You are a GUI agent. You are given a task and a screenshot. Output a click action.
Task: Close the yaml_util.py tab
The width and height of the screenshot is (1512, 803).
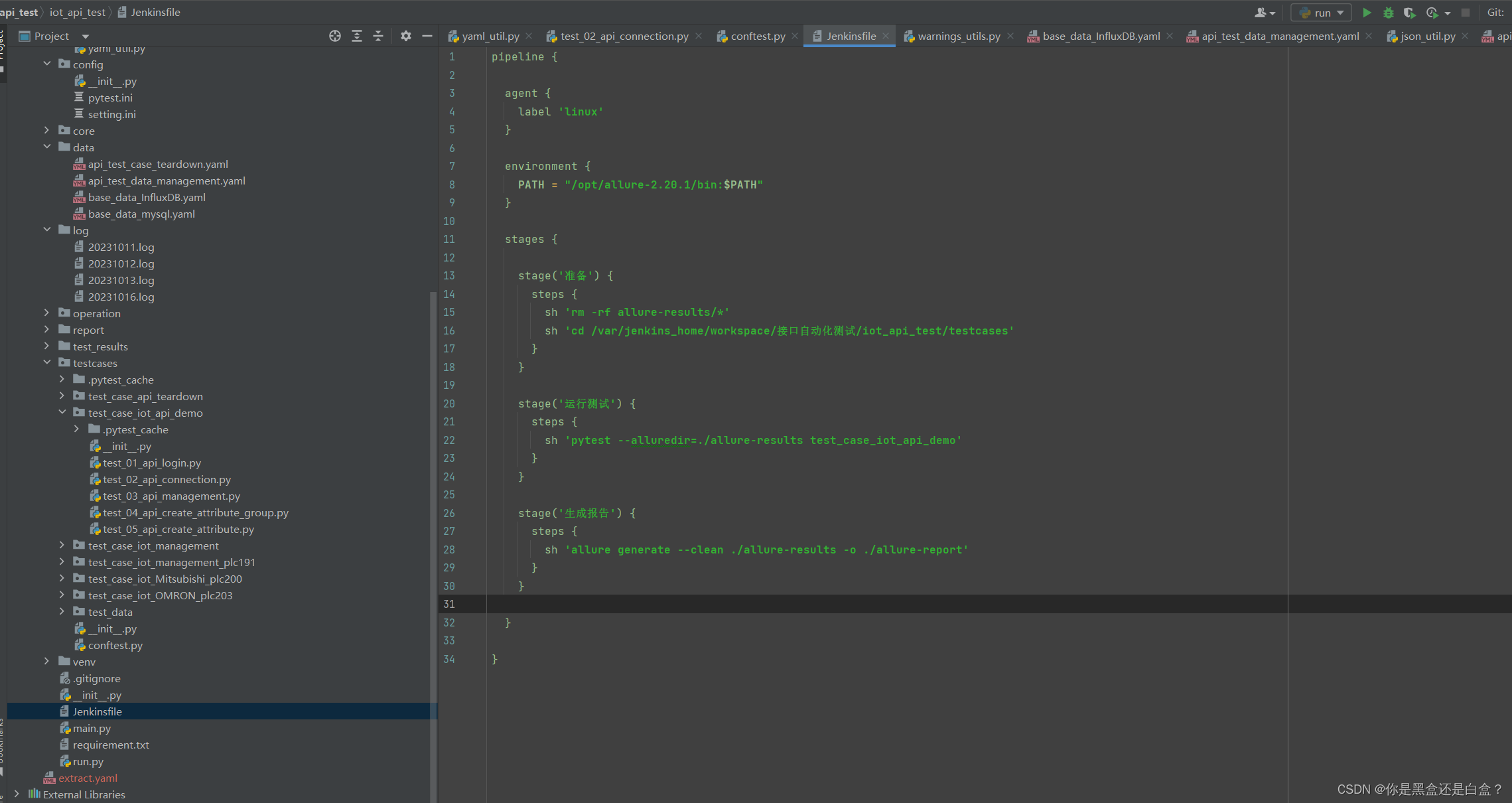coord(529,36)
